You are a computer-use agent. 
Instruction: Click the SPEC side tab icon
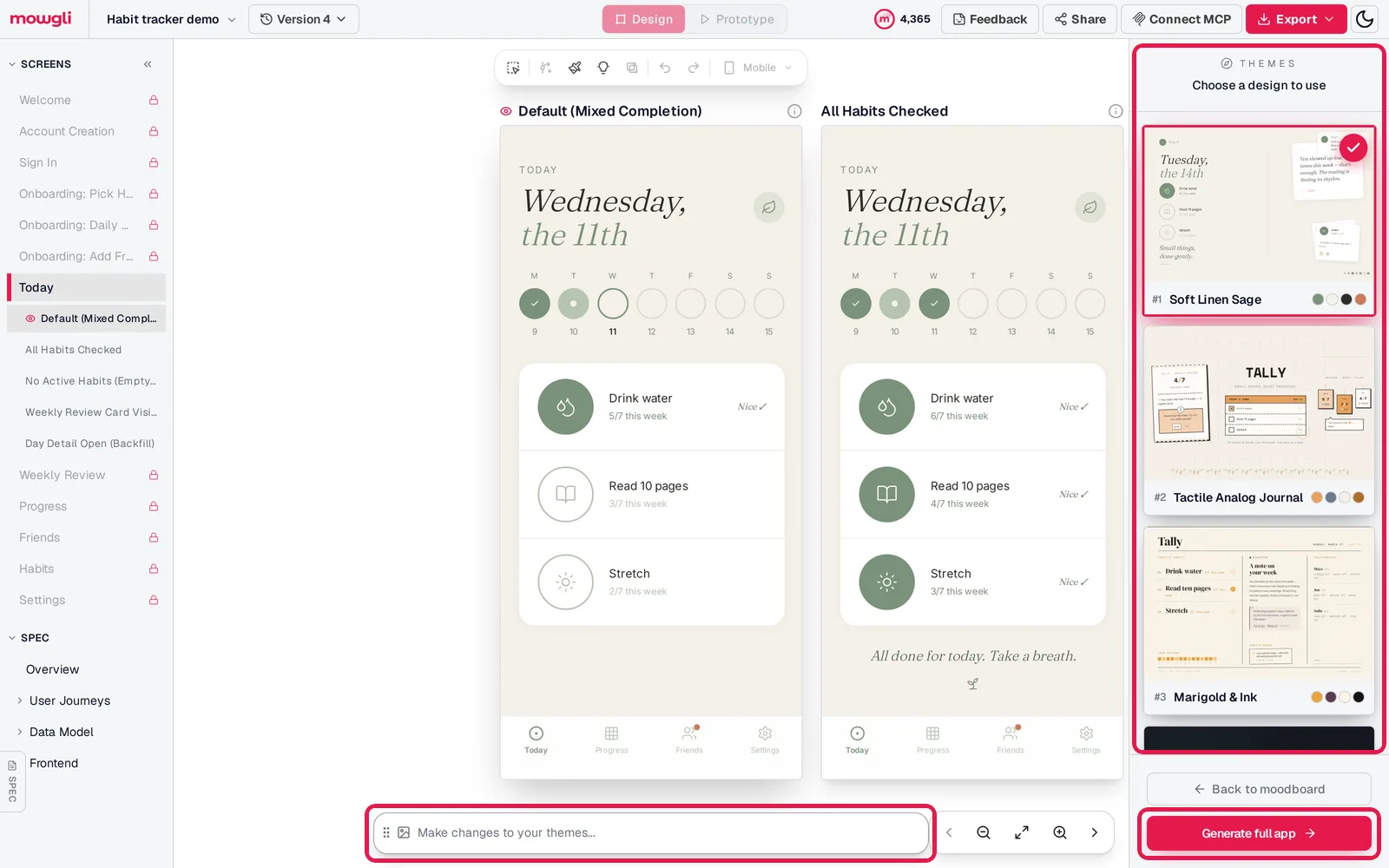pyautogui.click(x=12, y=780)
